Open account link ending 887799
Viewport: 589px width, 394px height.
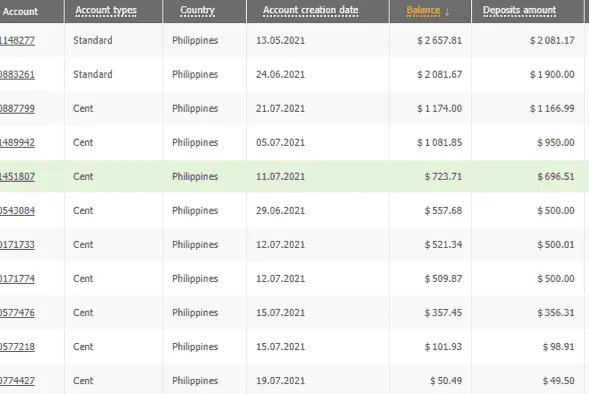tap(17, 109)
